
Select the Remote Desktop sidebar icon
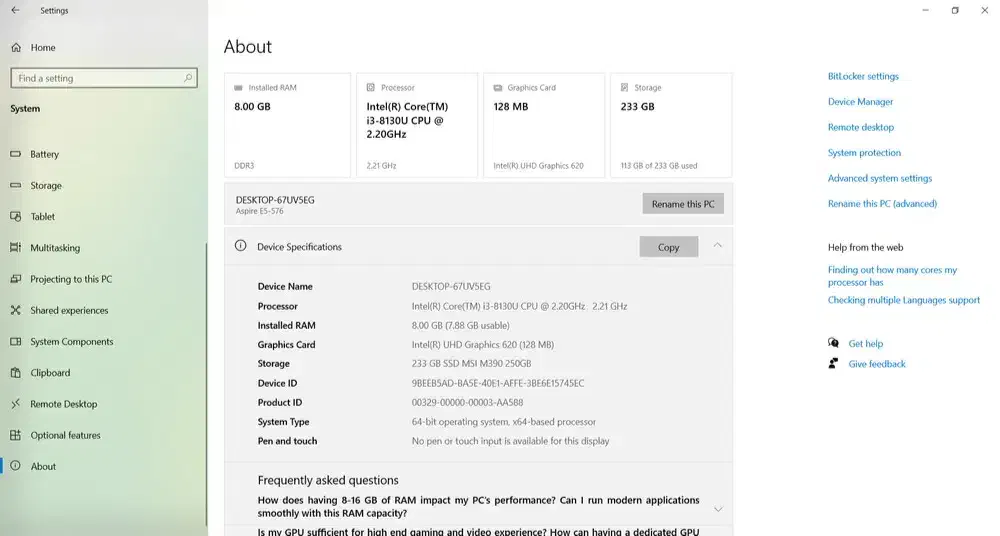click(x=15, y=404)
